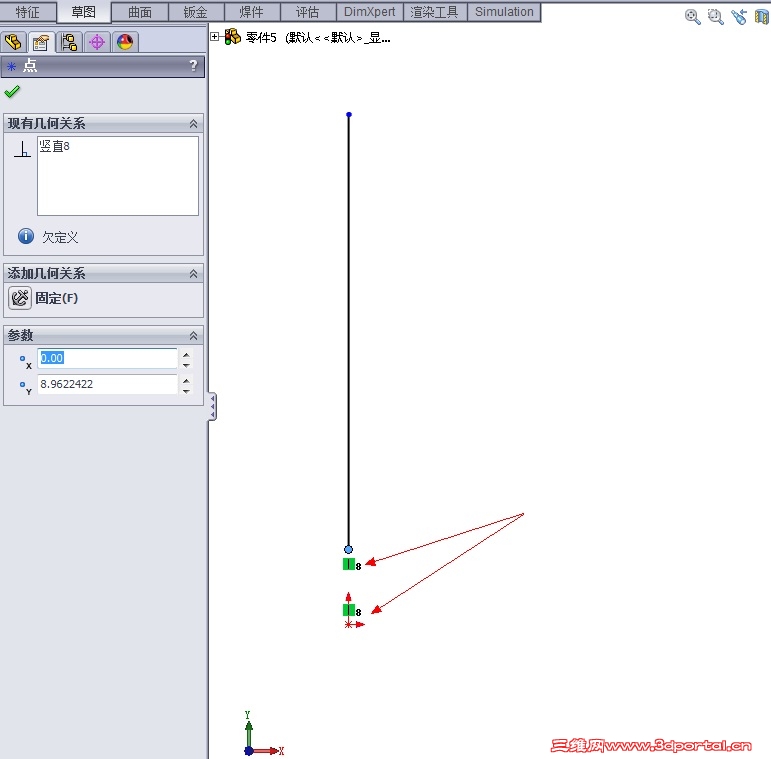Click the Section View icon
This screenshot has width=771, height=759.
pos(762,17)
